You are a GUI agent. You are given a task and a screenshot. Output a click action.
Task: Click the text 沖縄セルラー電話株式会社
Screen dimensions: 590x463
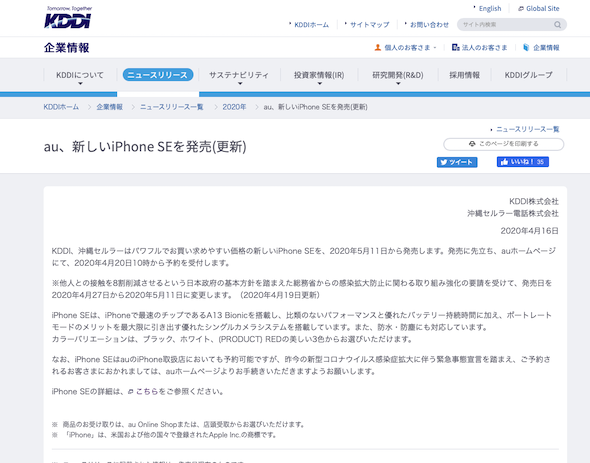pyautogui.click(x=513, y=213)
